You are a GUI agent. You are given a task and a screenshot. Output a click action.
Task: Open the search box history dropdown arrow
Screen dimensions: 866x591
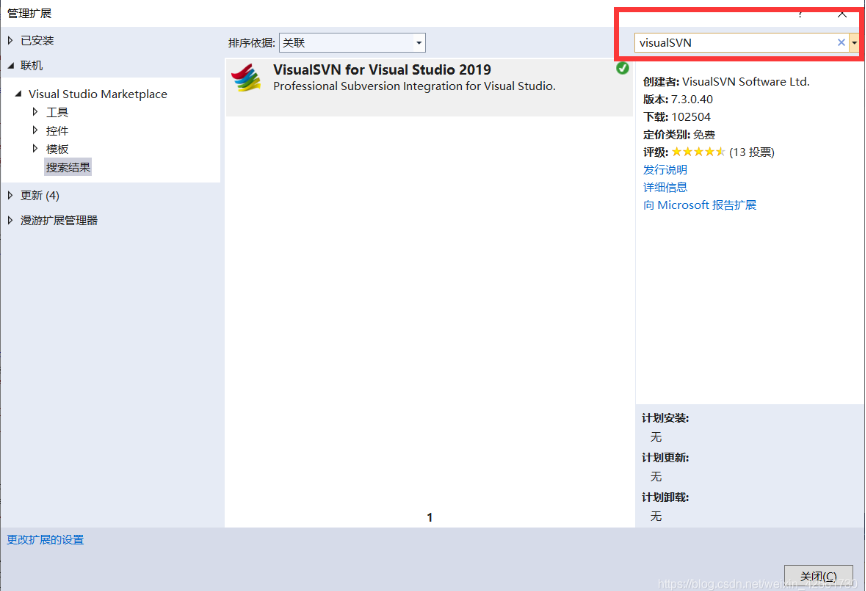click(855, 43)
